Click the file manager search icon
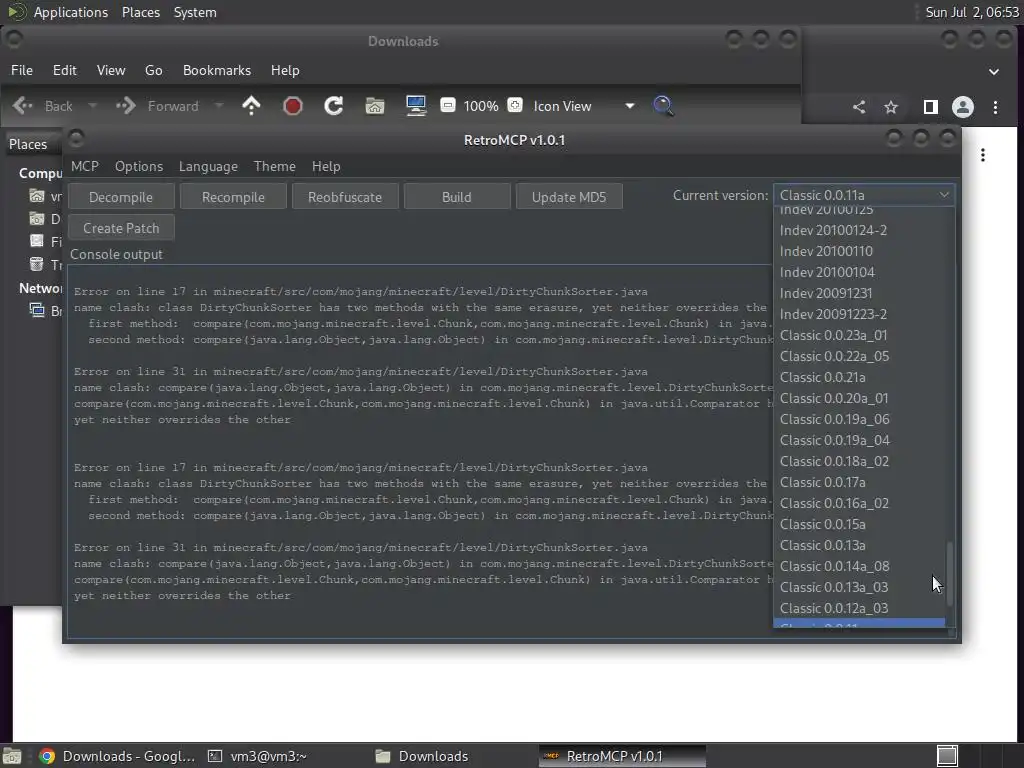Image resolution: width=1024 pixels, height=768 pixels. (663, 106)
